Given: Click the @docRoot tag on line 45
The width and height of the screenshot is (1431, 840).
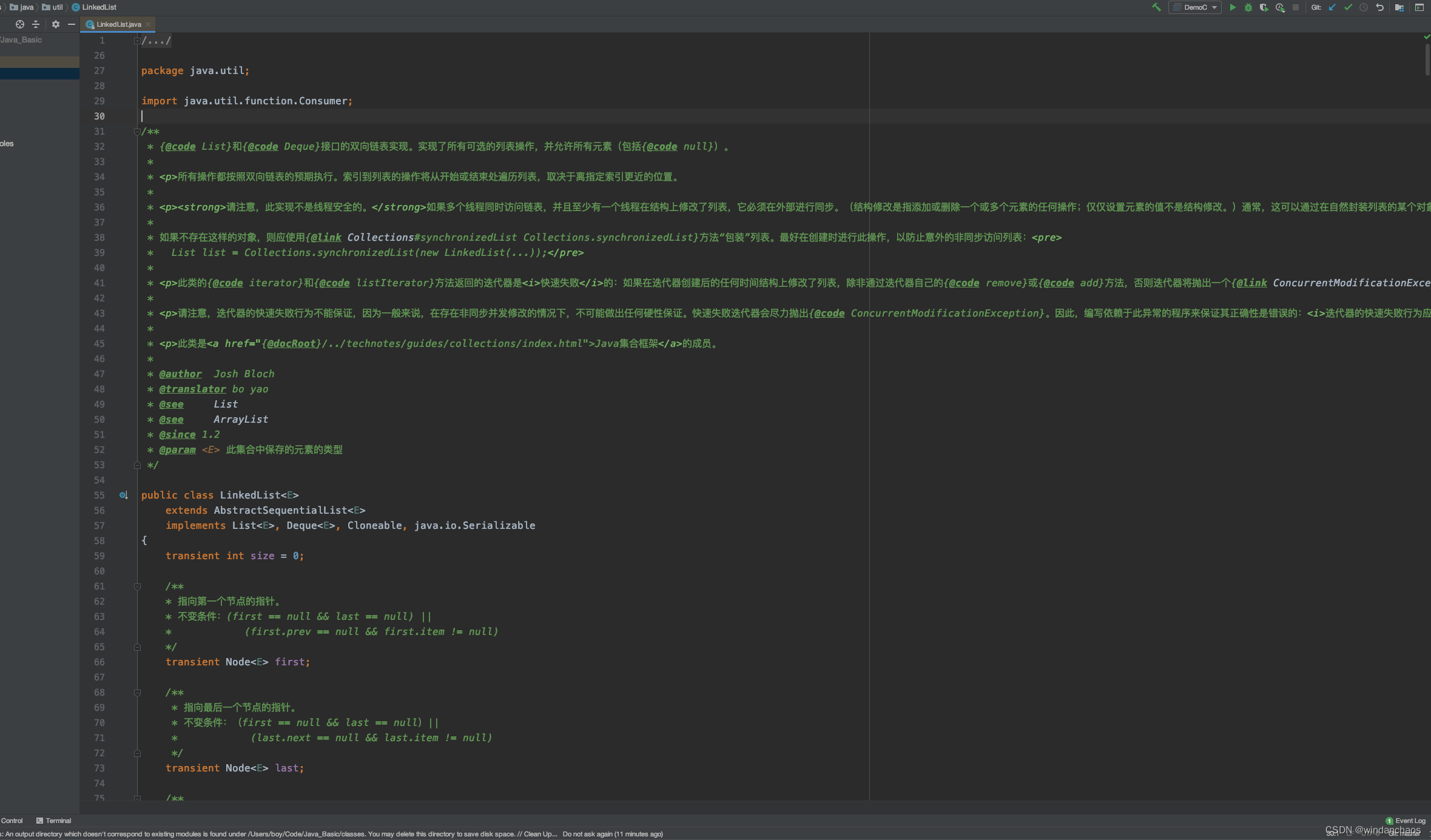Looking at the screenshot, I should 292,344.
